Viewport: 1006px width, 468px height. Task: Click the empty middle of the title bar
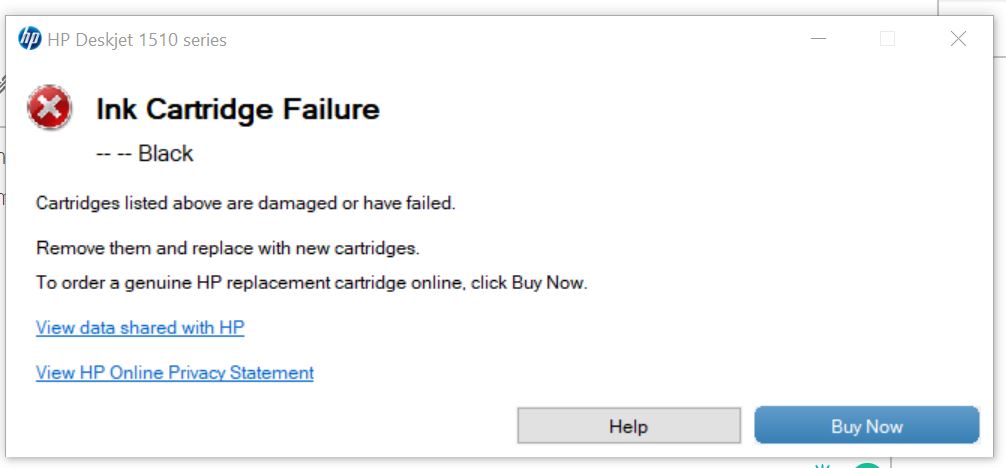coord(500,40)
